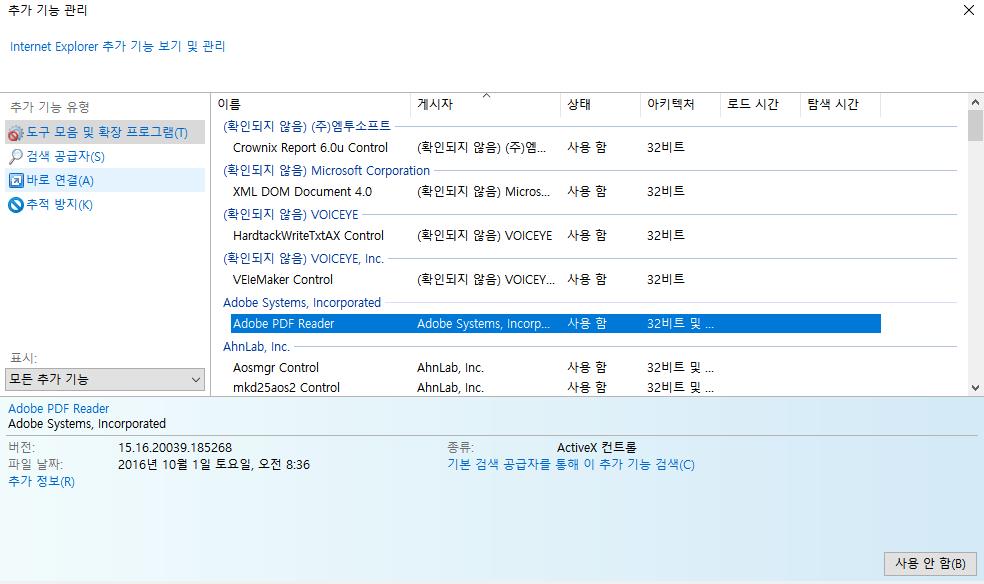Screen dimensions: 984x584
Task: Select XML DOM Document 4.0 row
Action: pyautogui.click(x=555, y=192)
